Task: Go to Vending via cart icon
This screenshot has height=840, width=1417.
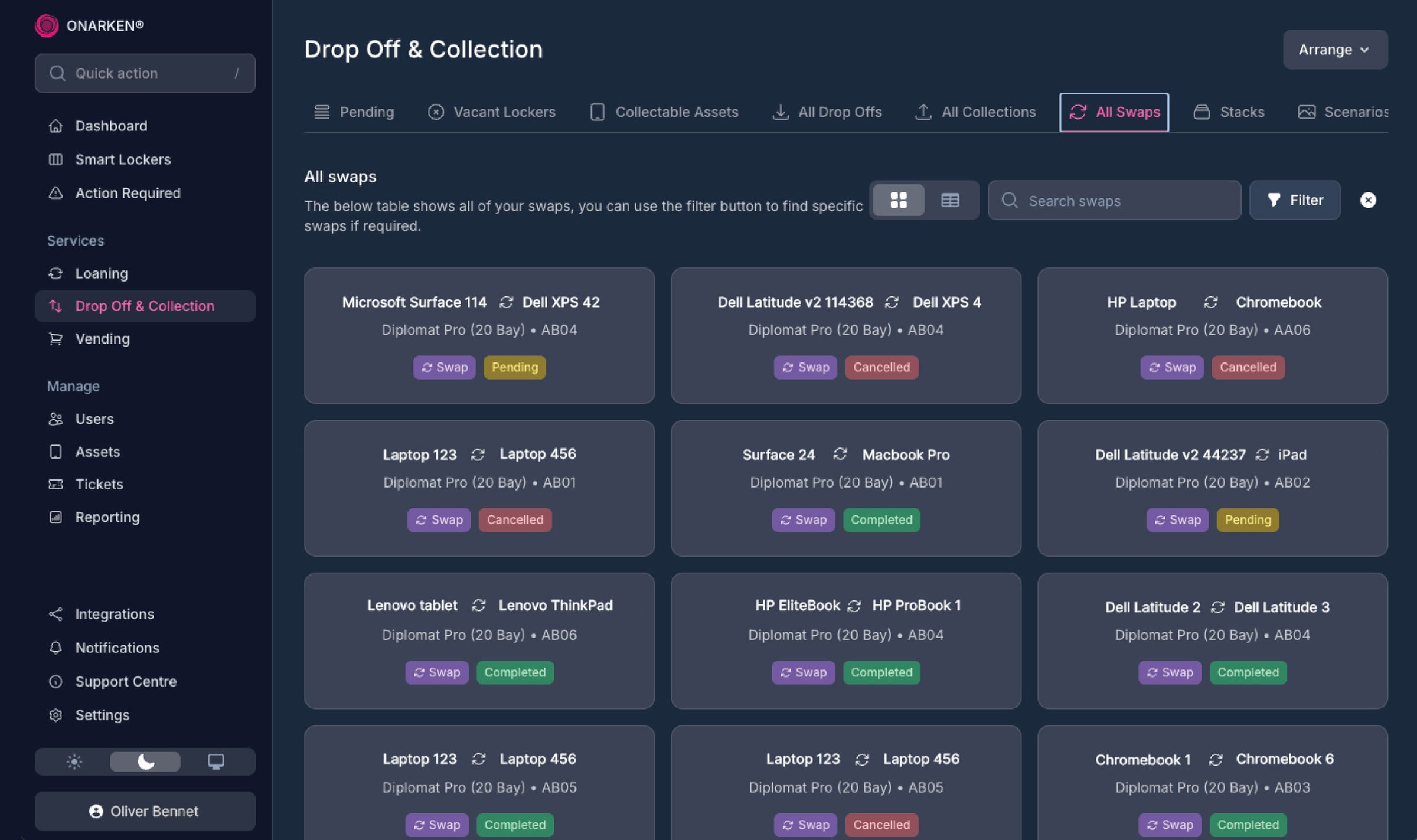Action: [56, 339]
